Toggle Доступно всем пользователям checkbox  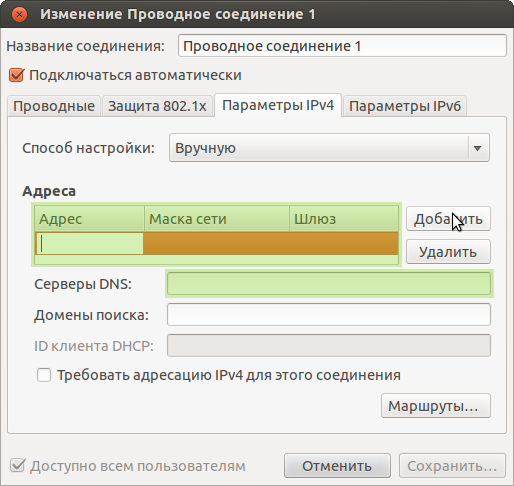pos(17,466)
